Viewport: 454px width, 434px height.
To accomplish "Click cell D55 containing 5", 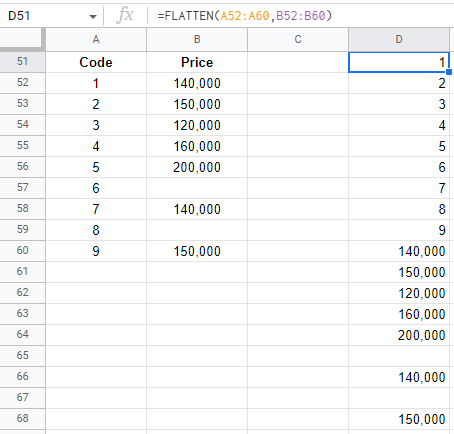I will point(399,146).
